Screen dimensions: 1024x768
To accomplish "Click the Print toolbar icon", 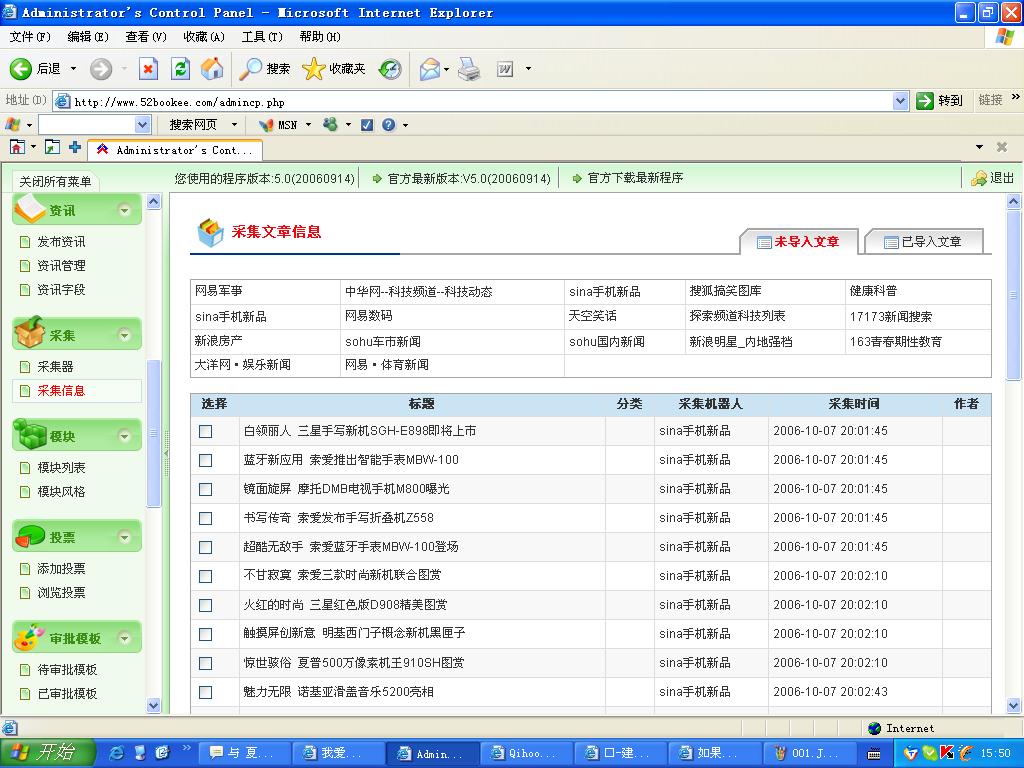I will coord(469,69).
